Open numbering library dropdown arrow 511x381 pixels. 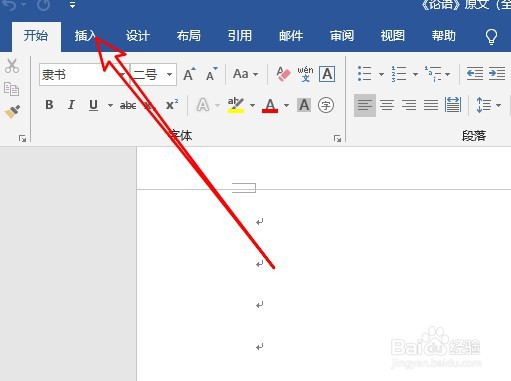415,74
